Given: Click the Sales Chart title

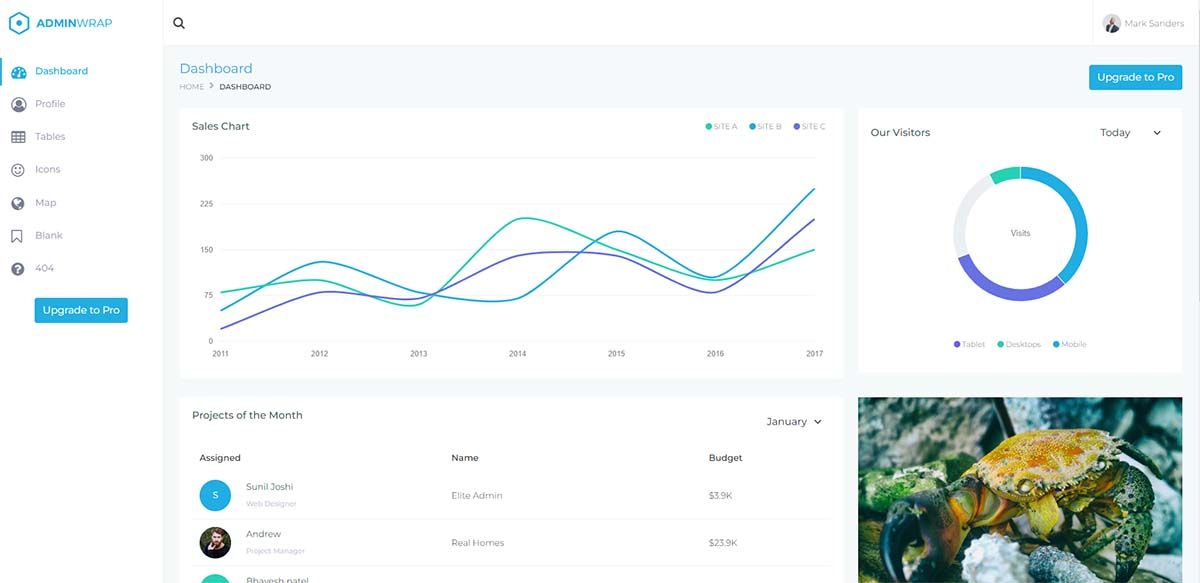Looking at the screenshot, I should [221, 126].
